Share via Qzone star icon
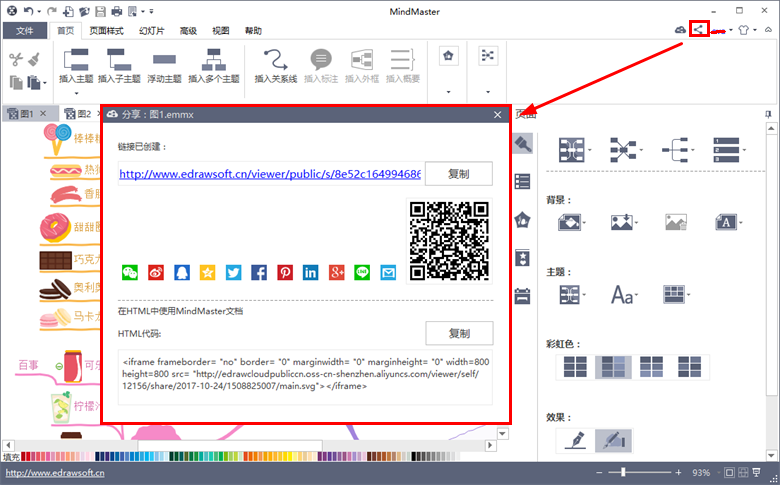Image resolution: width=780 pixels, height=485 pixels. [207, 273]
